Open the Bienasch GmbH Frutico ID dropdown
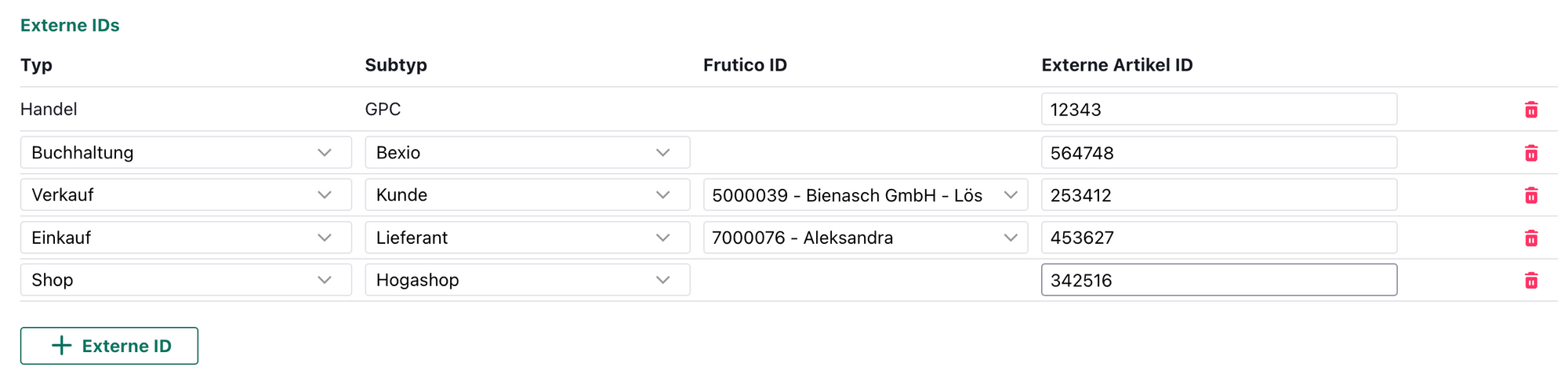The width and height of the screenshot is (1568, 374). [x=865, y=195]
